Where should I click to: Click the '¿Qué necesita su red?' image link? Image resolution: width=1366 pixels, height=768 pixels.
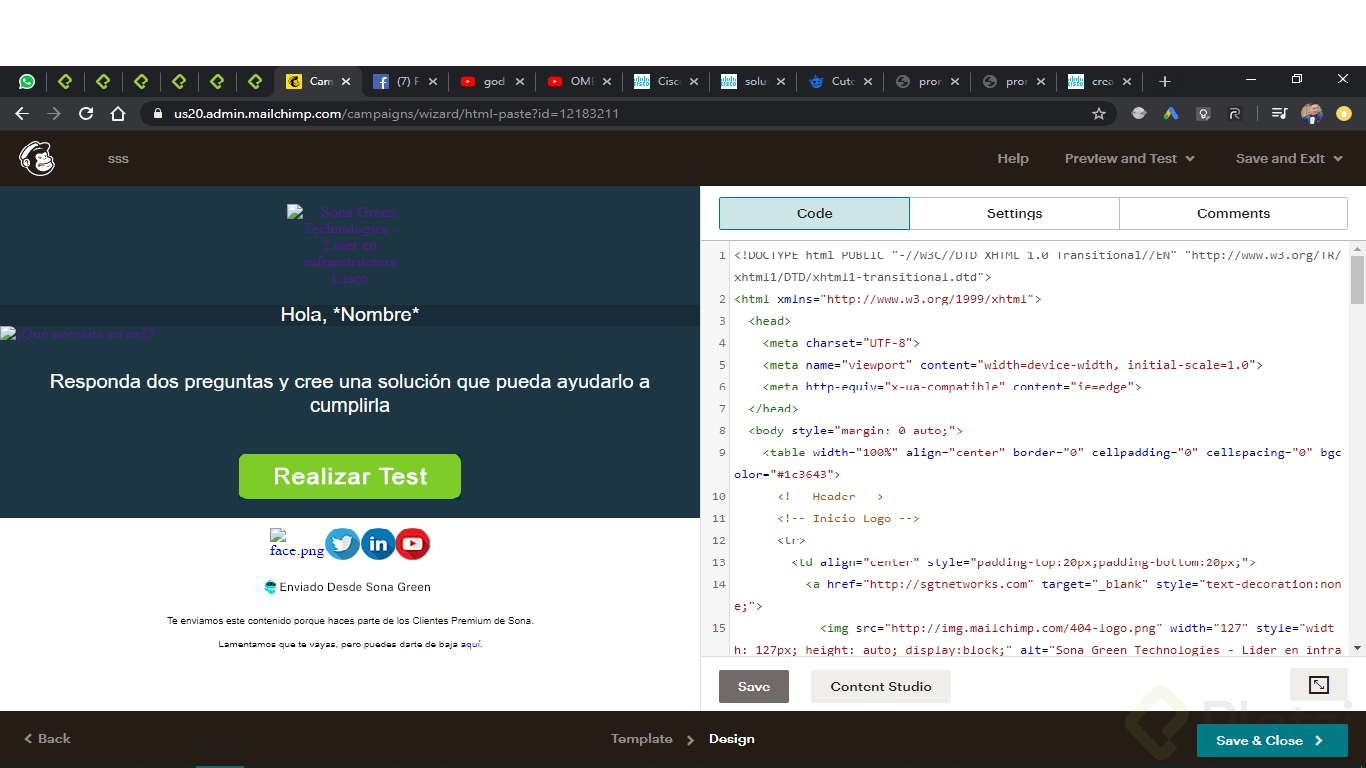[78, 334]
